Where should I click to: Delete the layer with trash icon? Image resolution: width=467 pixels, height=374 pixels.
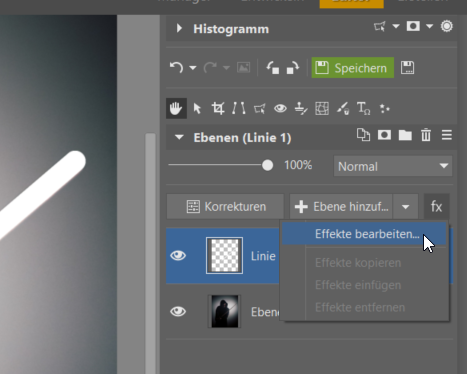point(426,135)
